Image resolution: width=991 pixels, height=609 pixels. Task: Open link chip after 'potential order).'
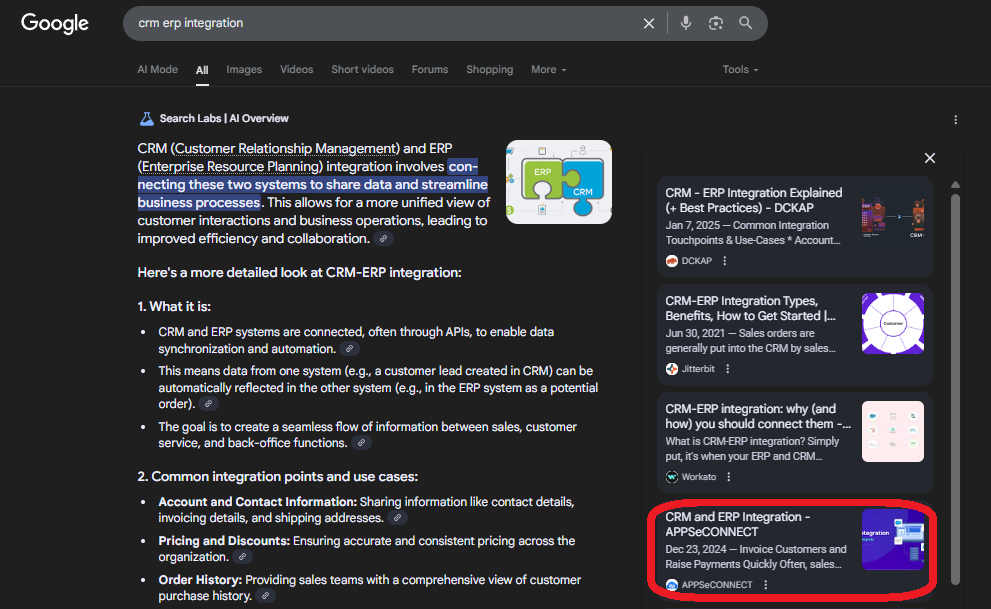tap(208, 404)
